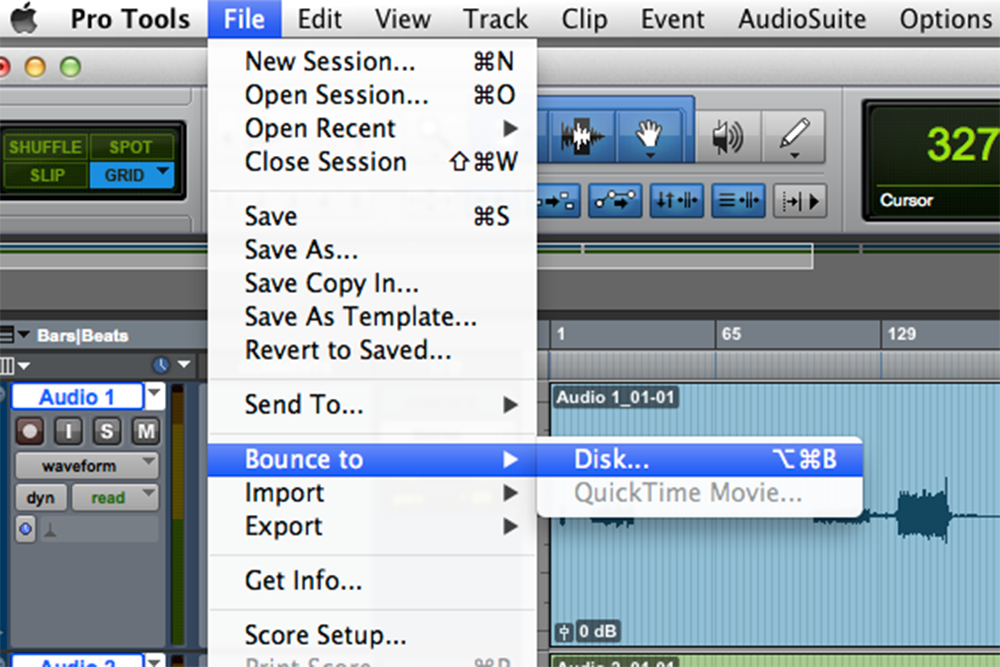
Task: Click the dyn voice selector button
Action: pos(41,498)
